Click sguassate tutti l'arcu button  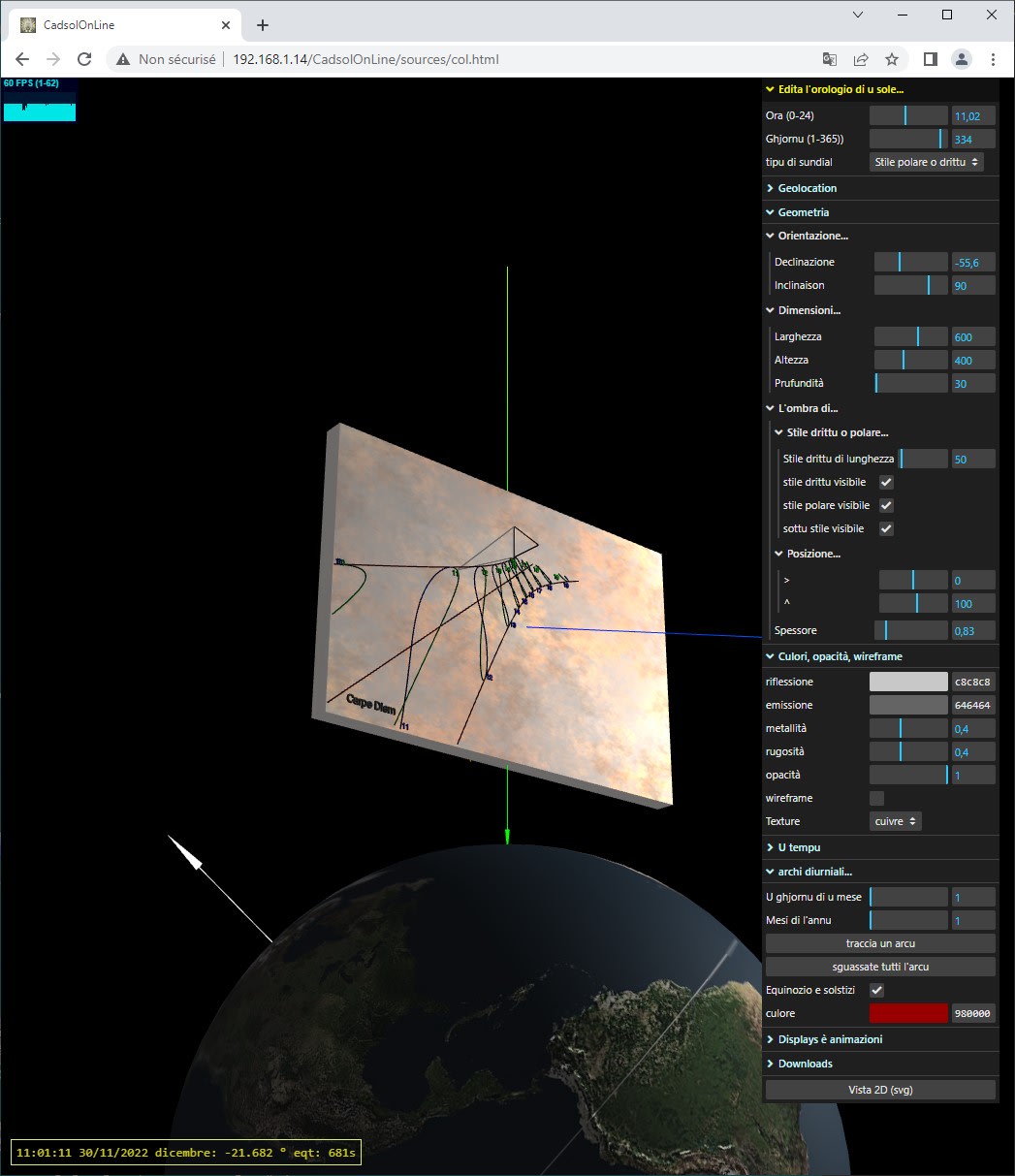click(880, 967)
